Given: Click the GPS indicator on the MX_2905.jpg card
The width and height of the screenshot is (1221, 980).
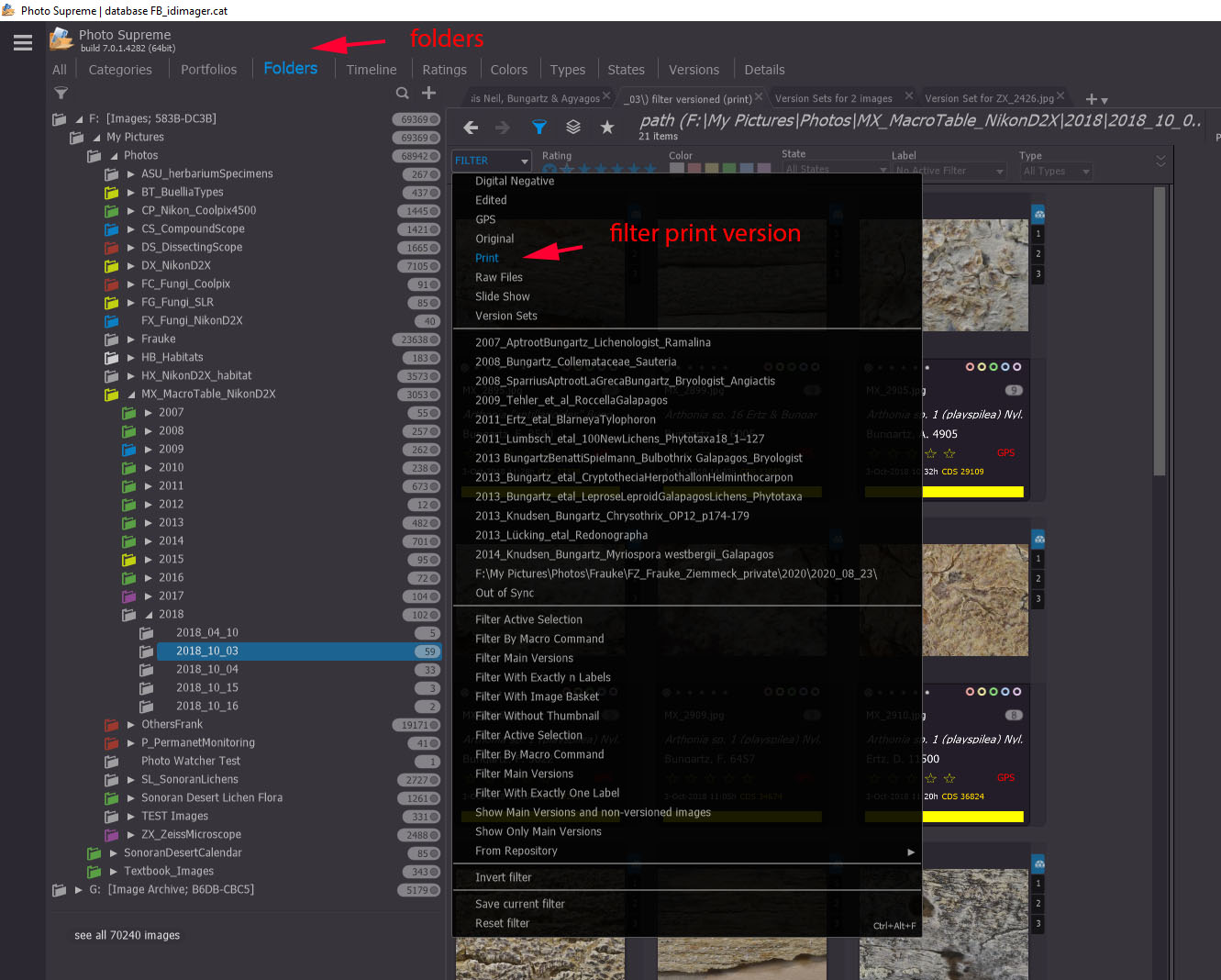Looking at the screenshot, I should [x=1005, y=453].
